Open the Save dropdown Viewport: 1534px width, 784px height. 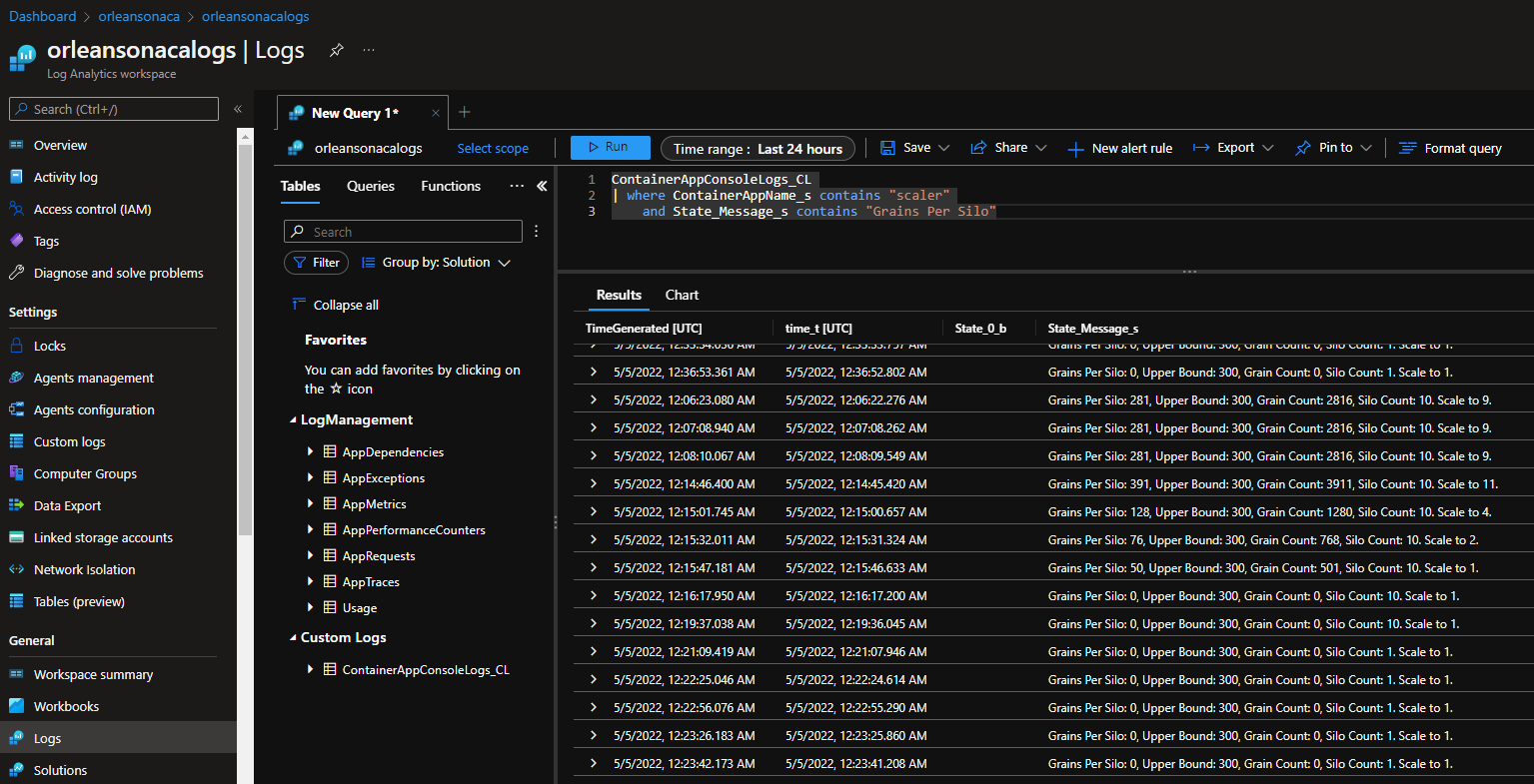(x=914, y=148)
